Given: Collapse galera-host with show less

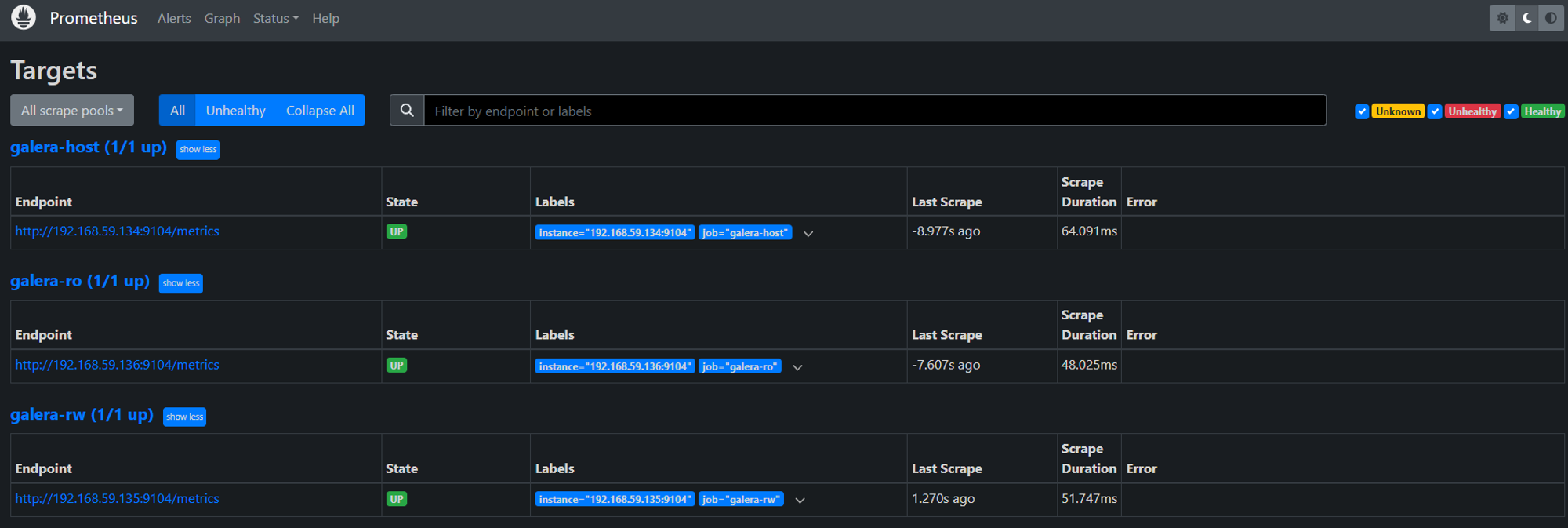Looking at the screenshot, I should (x=198, y=150).
